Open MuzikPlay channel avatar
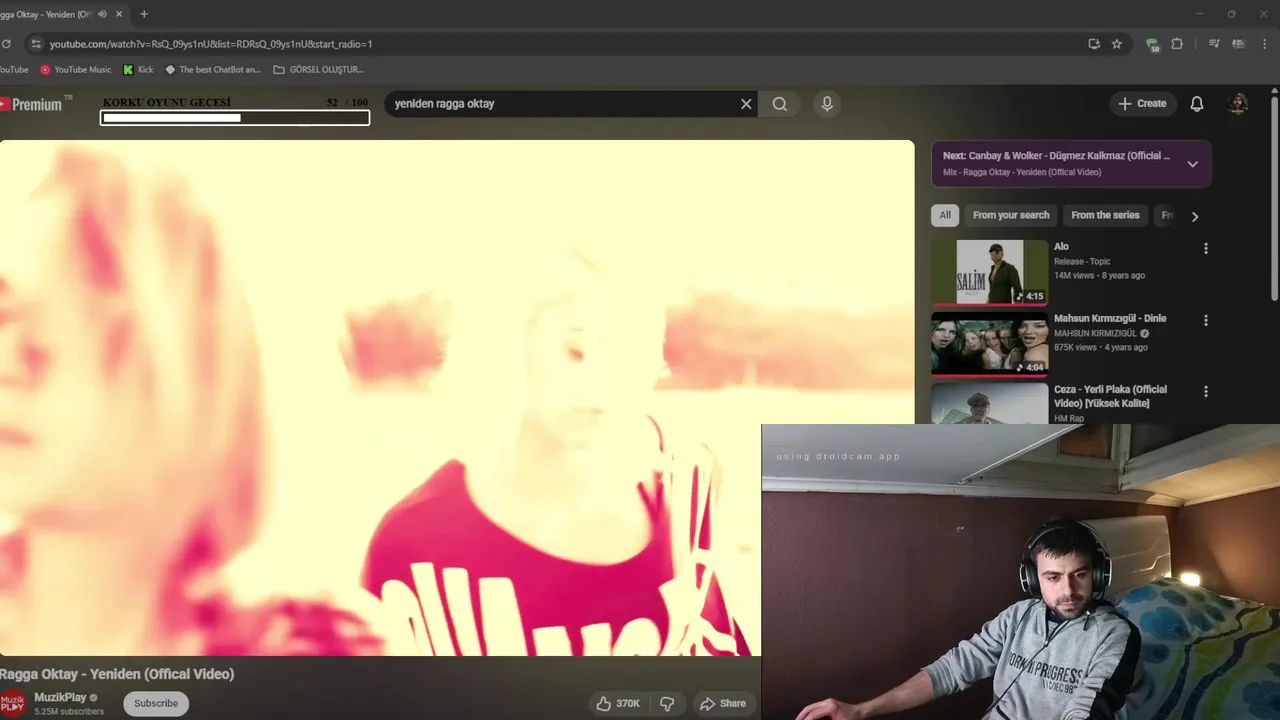The width and height of the screenshot is (1280, 720). tap(12, 704)
